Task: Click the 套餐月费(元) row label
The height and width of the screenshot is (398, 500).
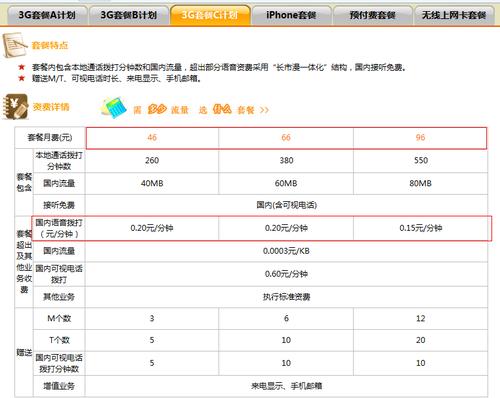Action: point(50,138)
